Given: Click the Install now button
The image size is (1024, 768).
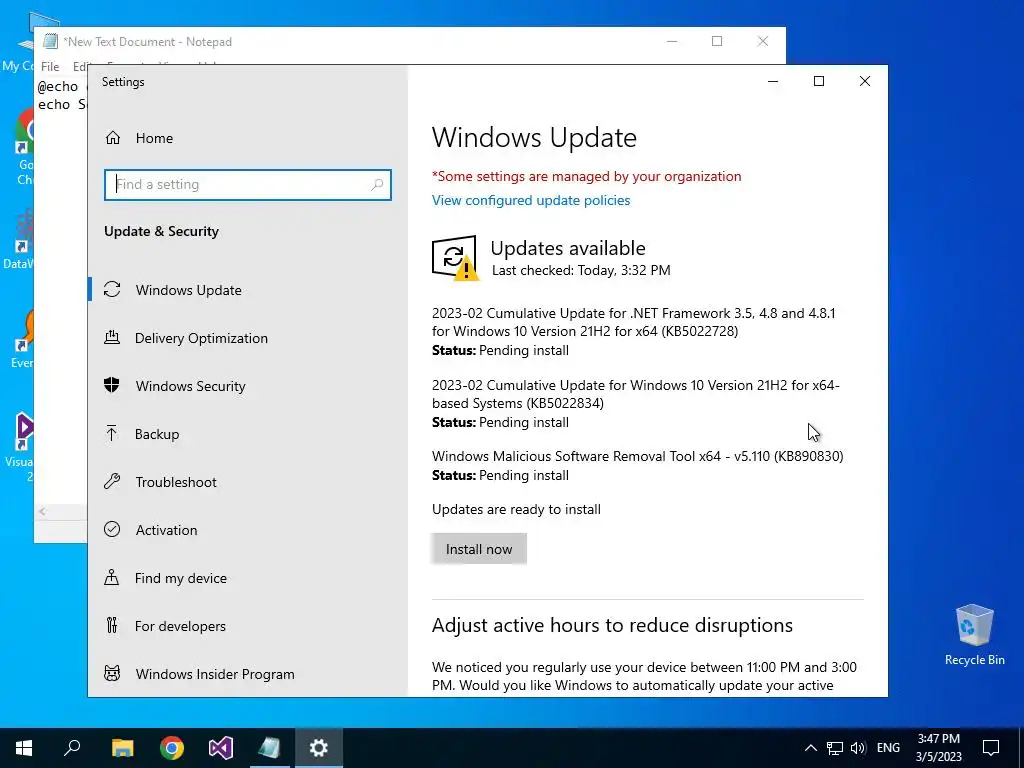Looking at the screenshot, I should coord(479,549).
